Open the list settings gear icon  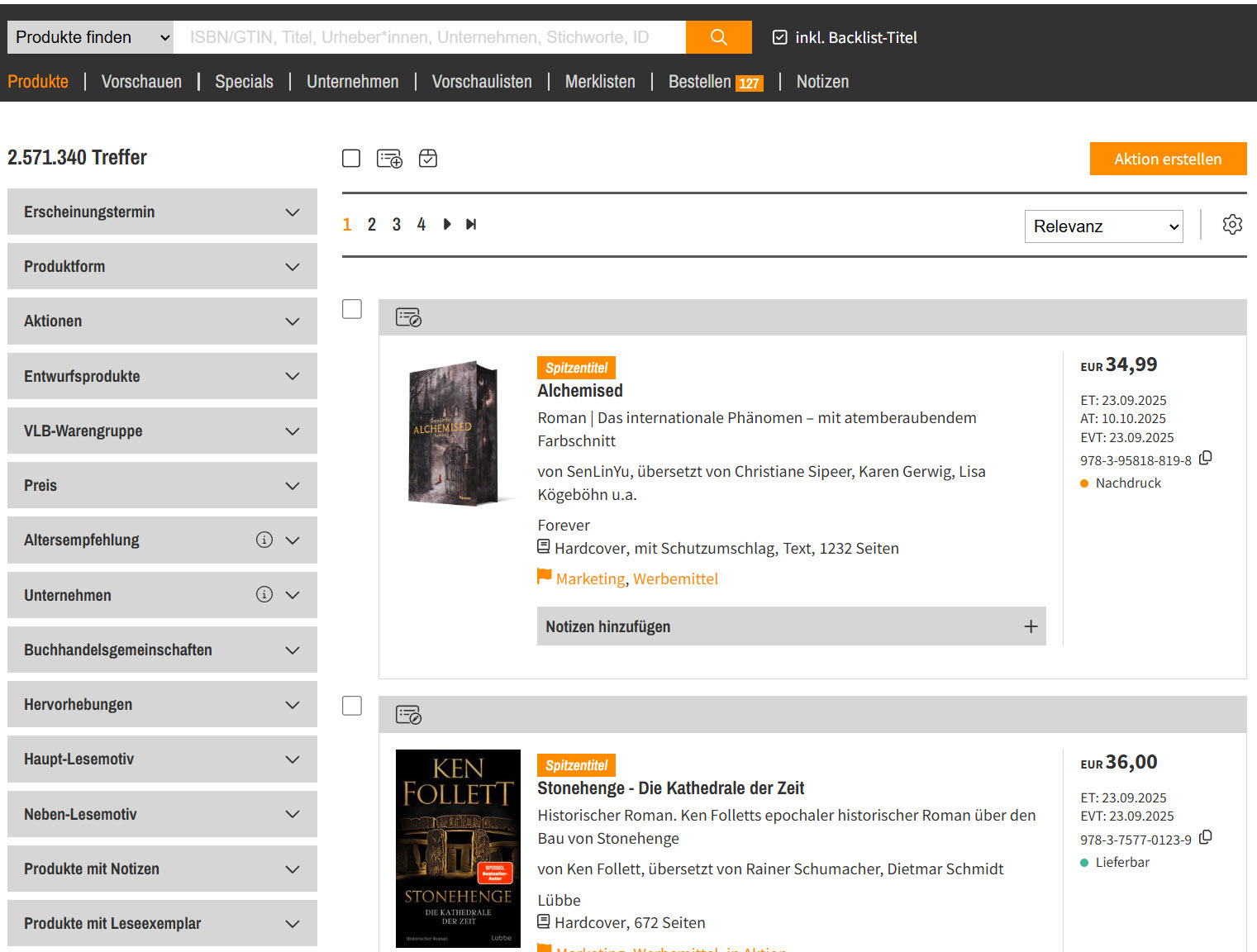(1231, 225)
